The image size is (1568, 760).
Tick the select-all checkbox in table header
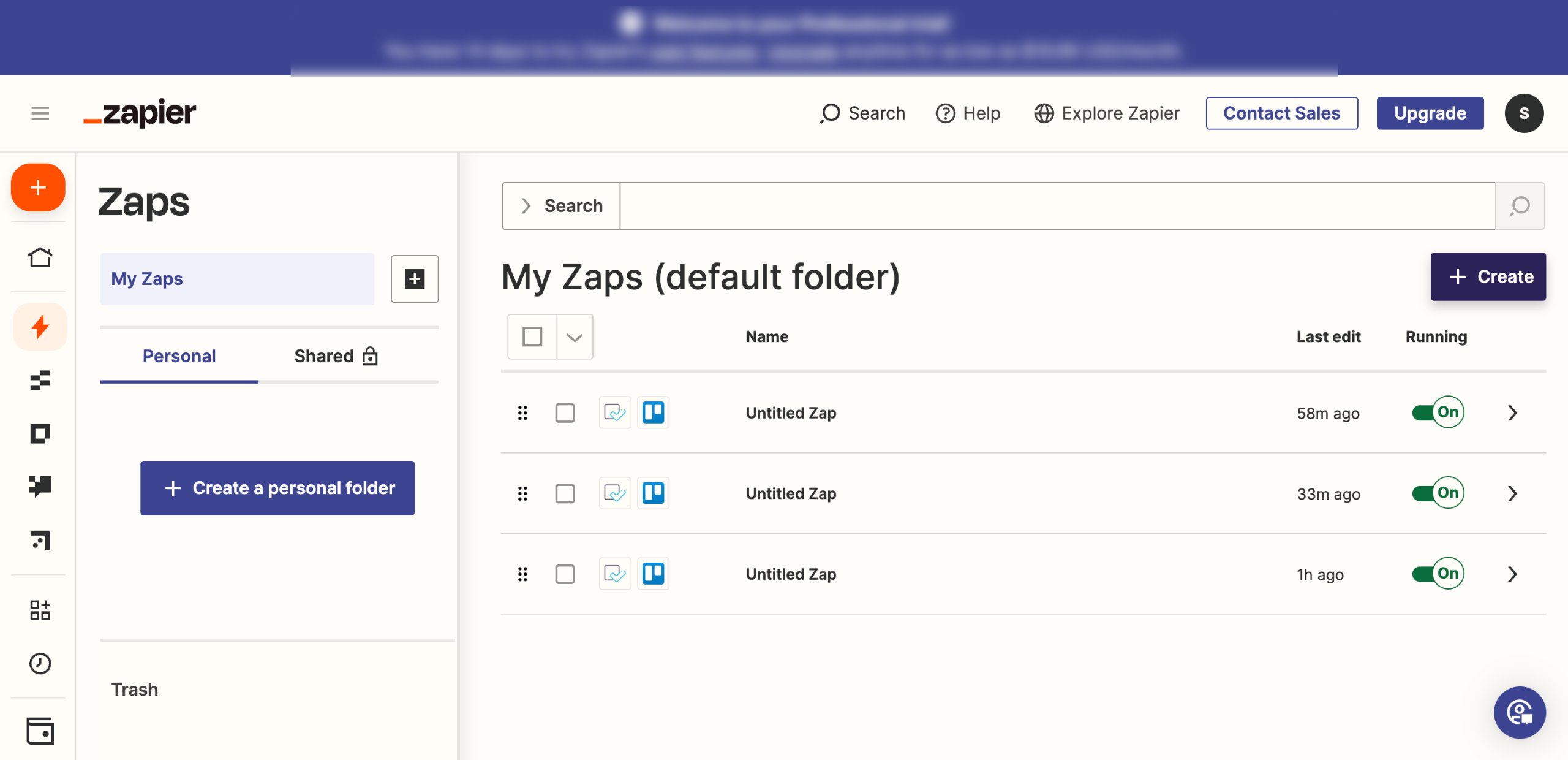pyautogui.click(x=532, y=336)
